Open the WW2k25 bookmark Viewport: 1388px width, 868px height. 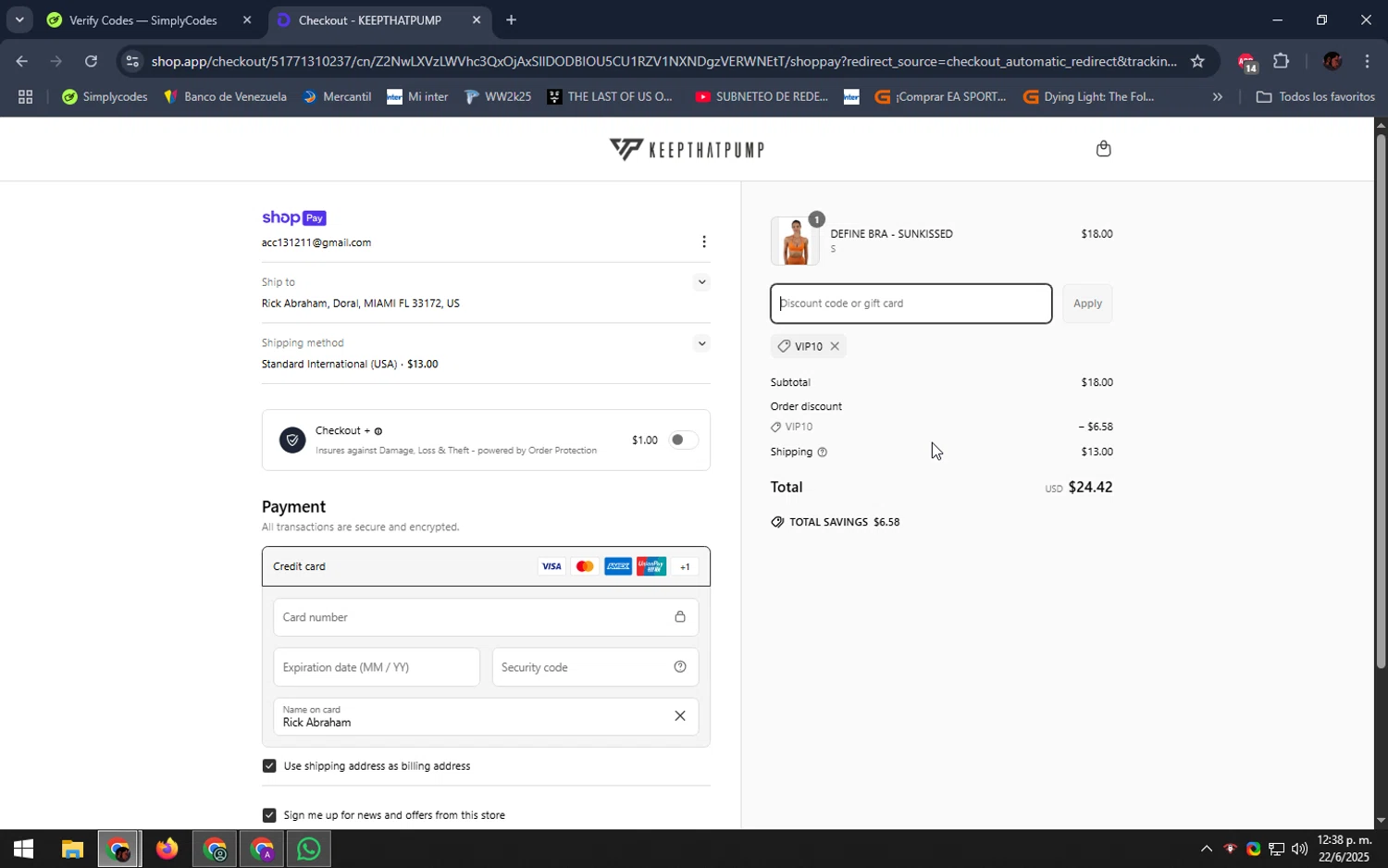[x=498, y=96]
